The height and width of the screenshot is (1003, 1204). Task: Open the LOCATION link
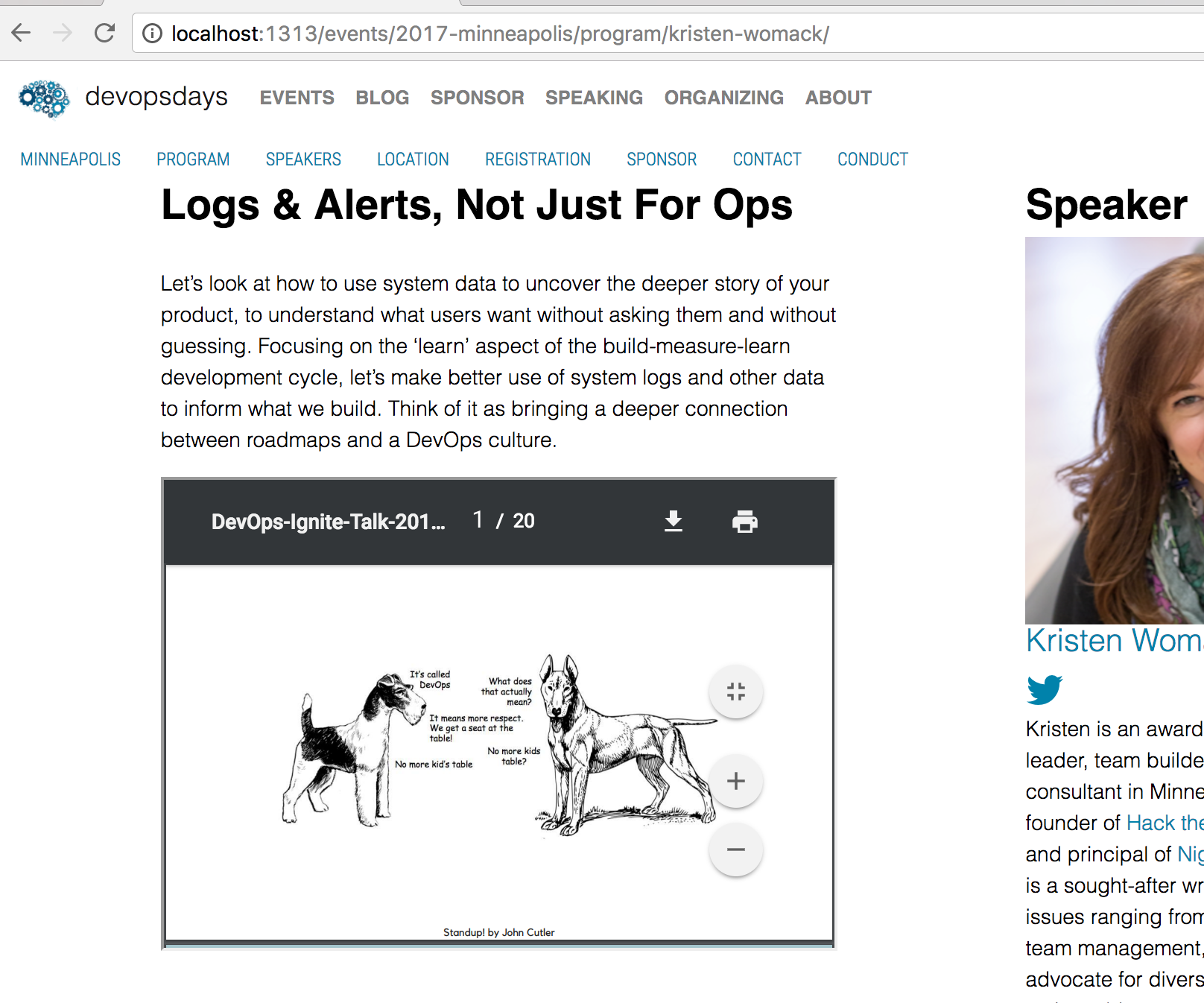pos(413,159)
